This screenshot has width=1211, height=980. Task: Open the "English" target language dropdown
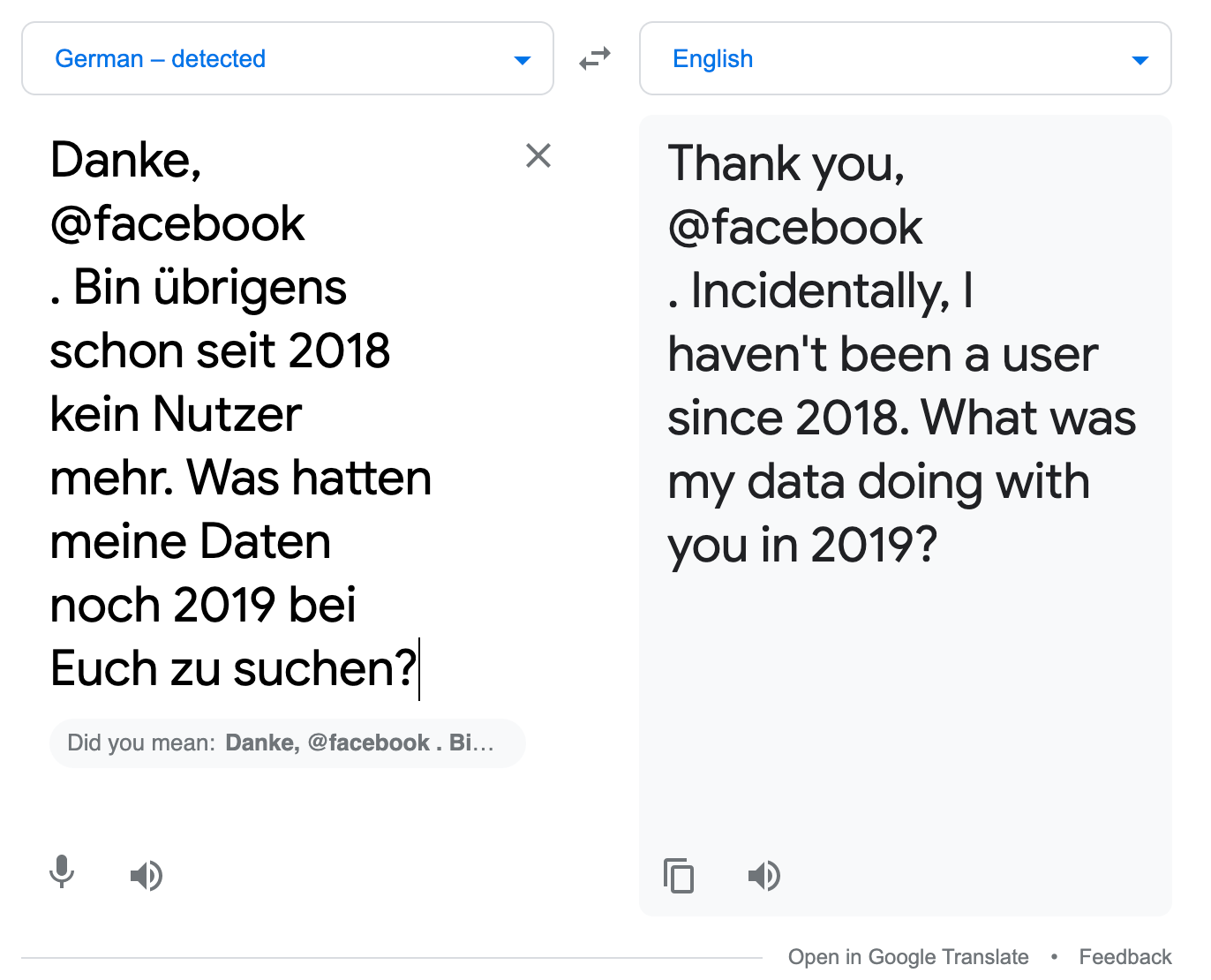905,58
